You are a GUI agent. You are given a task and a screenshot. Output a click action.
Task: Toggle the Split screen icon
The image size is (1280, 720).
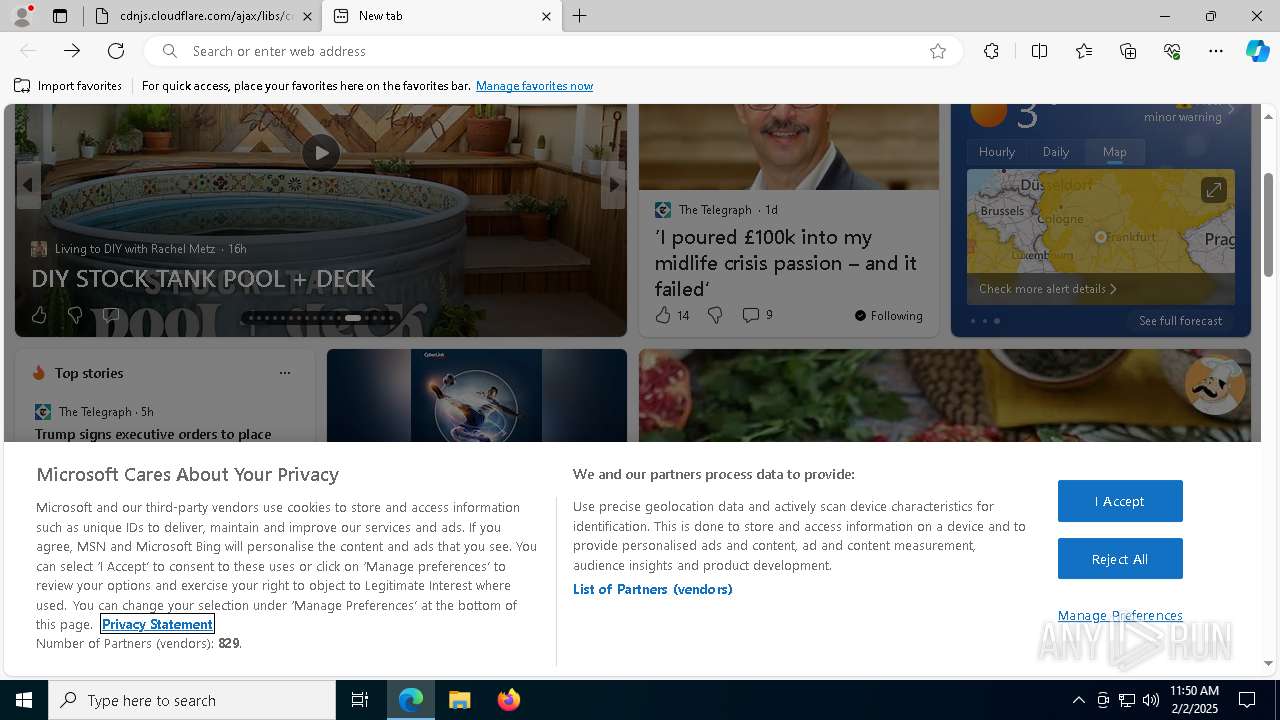[1039, 51]
